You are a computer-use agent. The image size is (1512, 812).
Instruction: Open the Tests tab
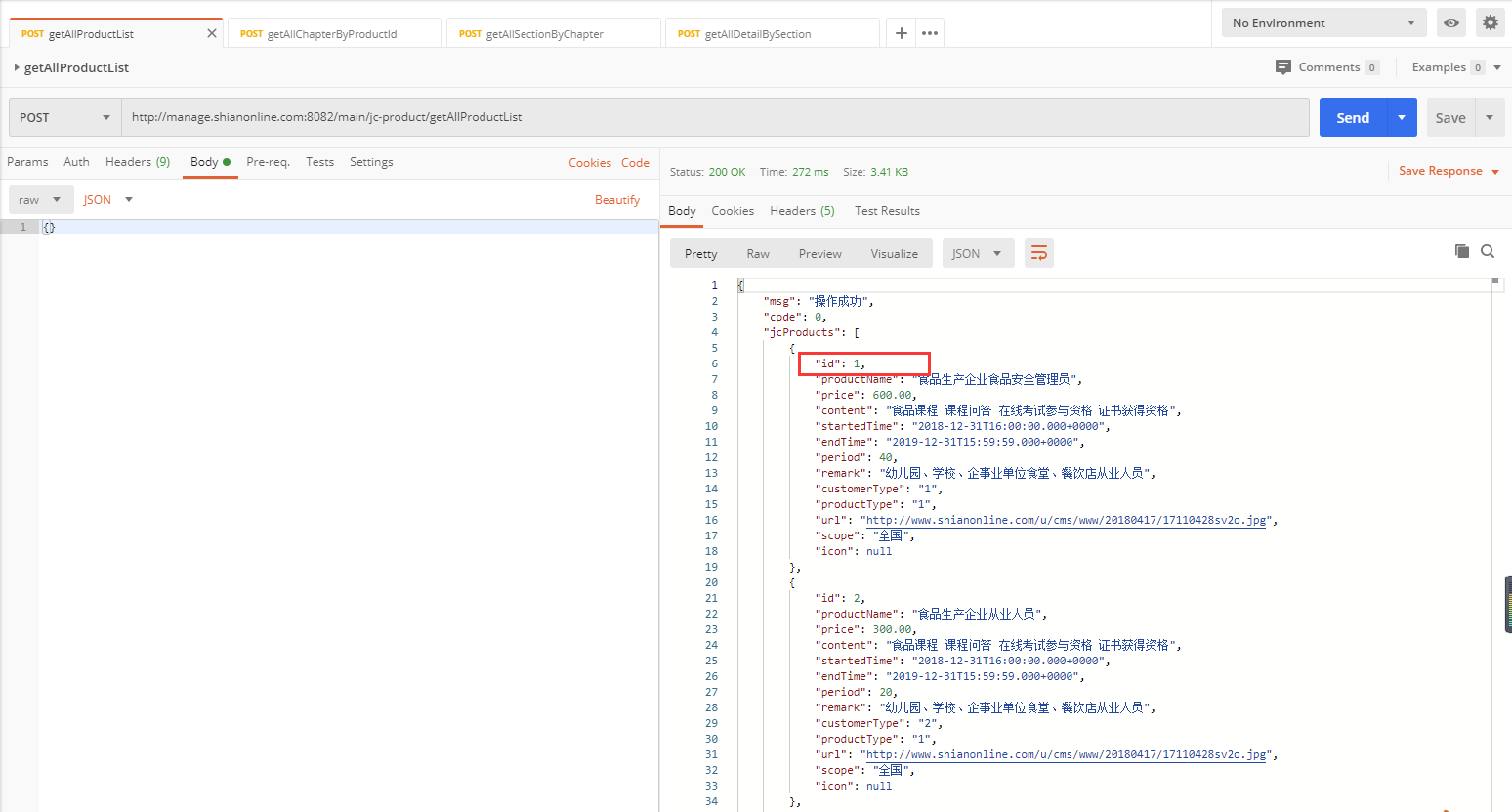(319, 162)
